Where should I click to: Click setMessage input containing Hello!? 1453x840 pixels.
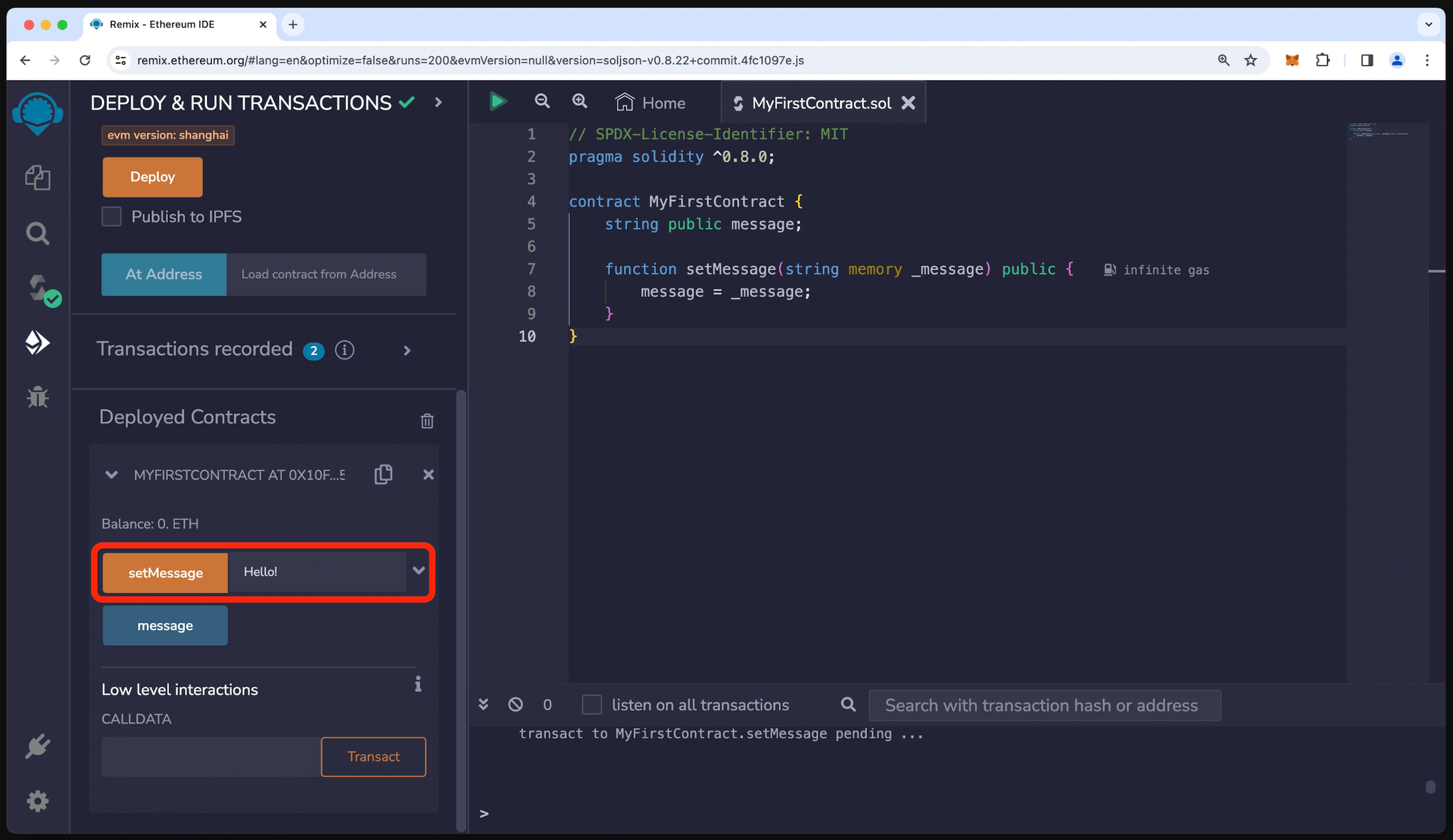pos(317,571)
